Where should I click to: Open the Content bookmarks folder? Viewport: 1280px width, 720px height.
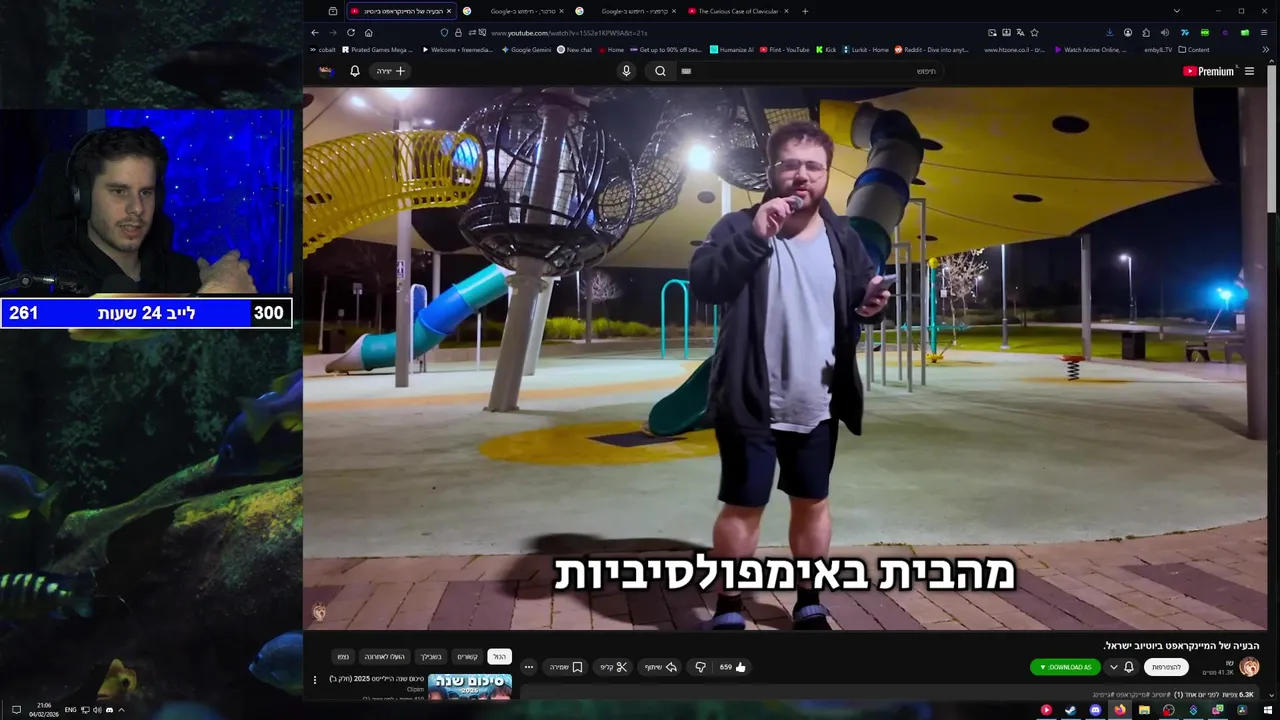pos(1194,49)
